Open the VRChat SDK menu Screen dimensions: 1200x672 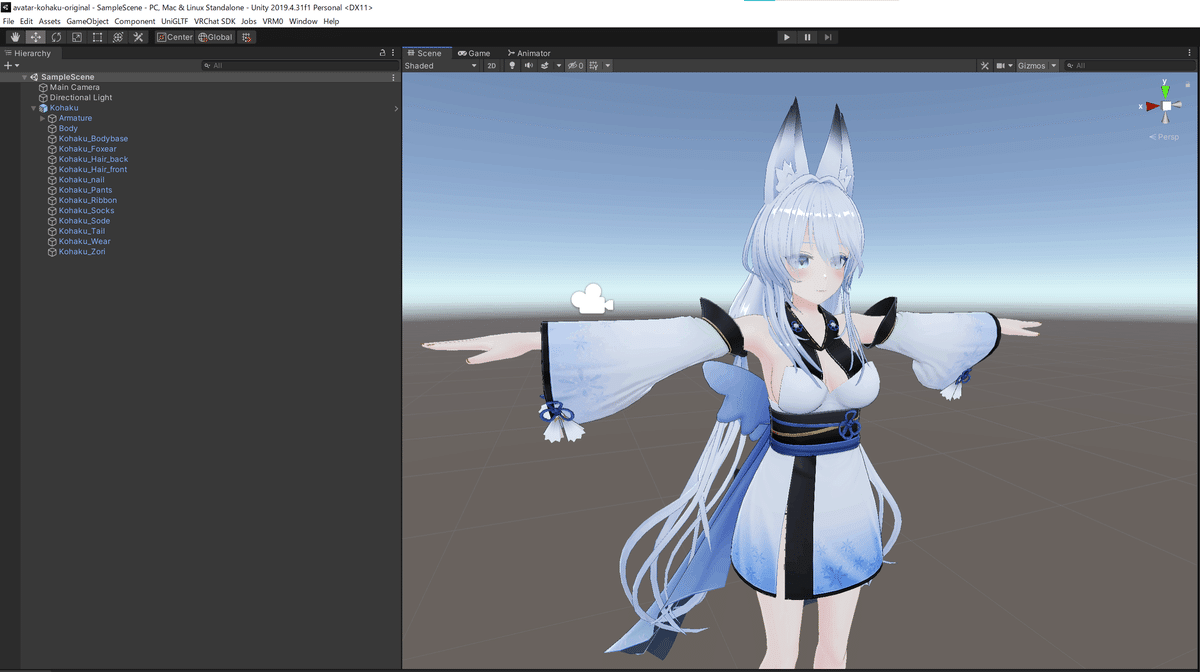215,21
